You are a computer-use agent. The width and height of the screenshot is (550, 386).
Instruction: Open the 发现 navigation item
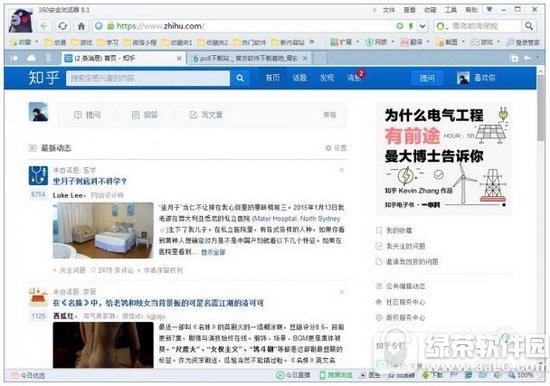[x=327, y=78]
